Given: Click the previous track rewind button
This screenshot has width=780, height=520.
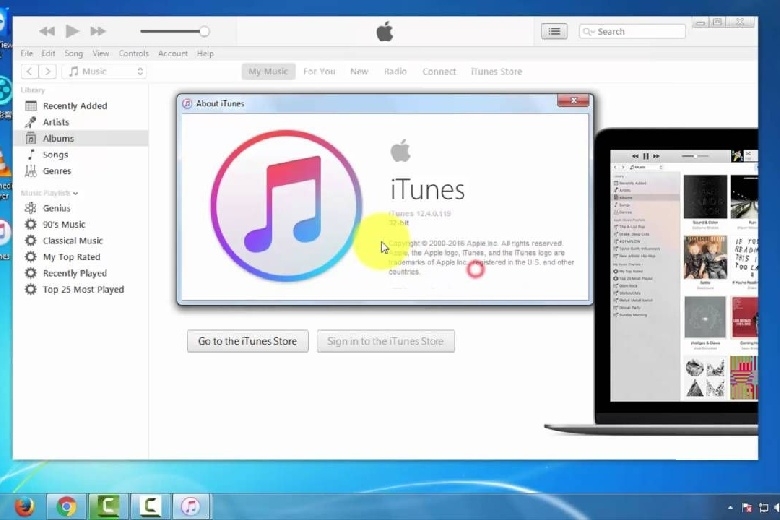Looking at the screenshot, I should tap(47, 31).
